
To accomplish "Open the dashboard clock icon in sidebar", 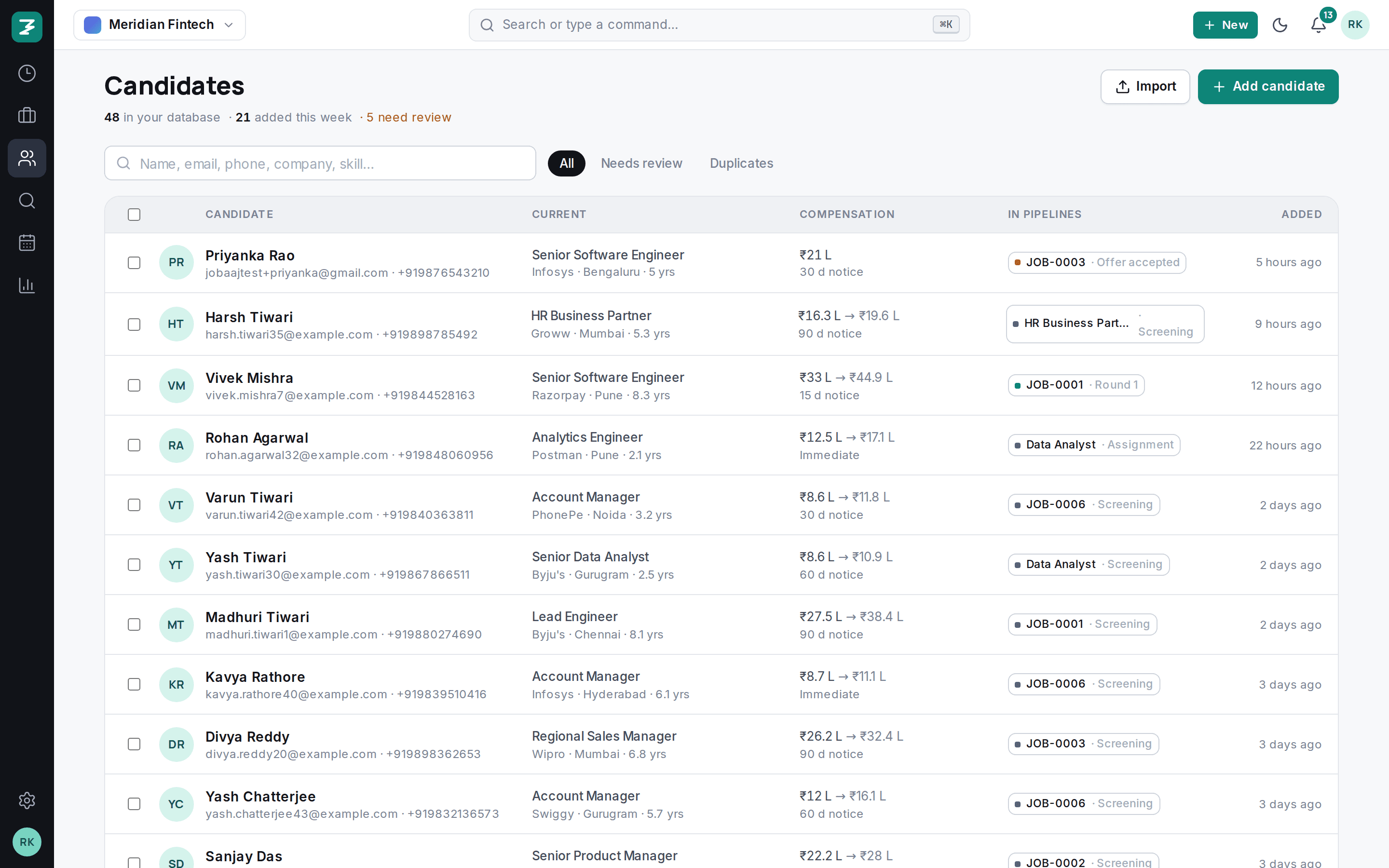I will pos(27,73).
